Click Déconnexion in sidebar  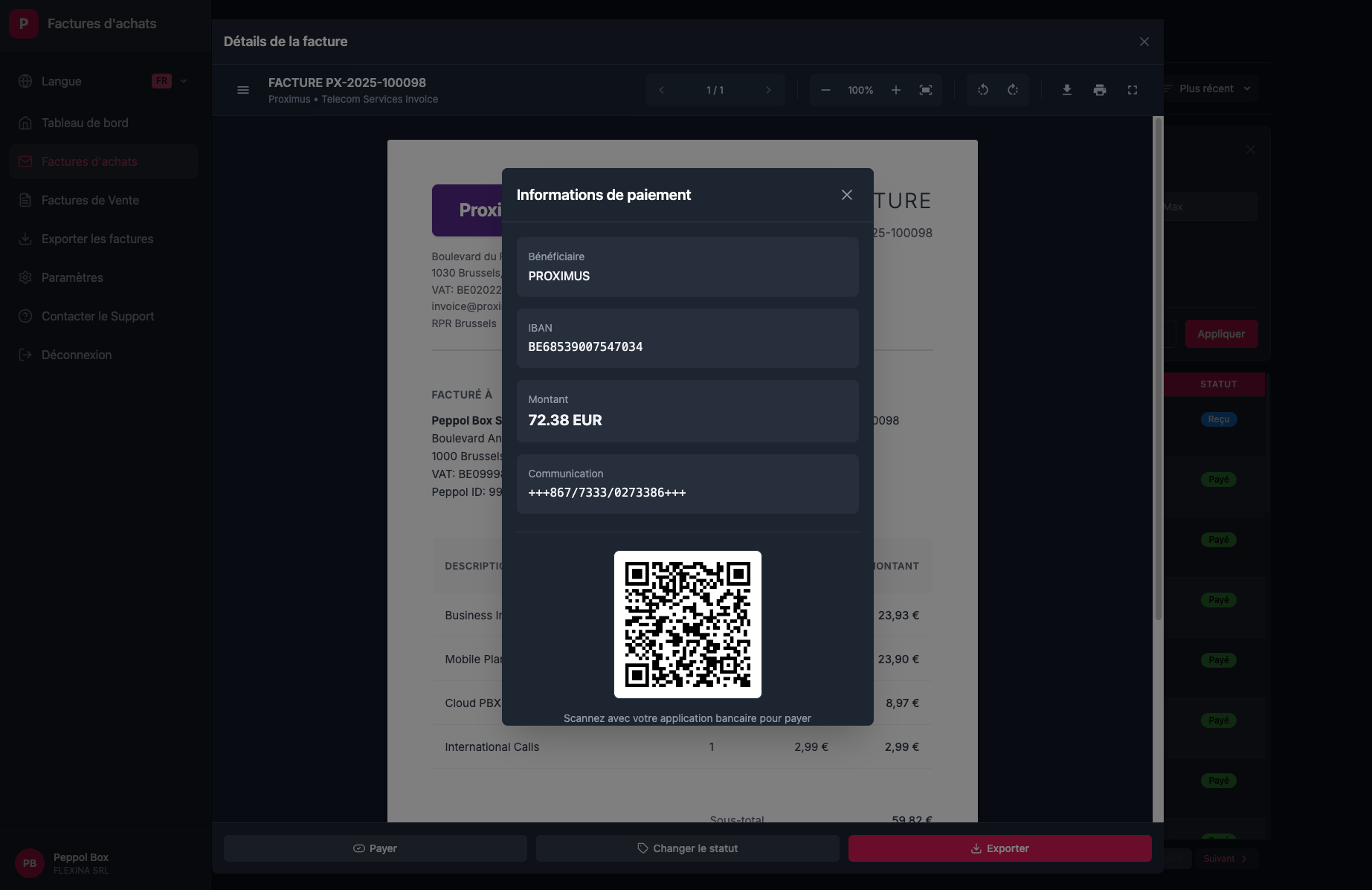tap(104, 355)
